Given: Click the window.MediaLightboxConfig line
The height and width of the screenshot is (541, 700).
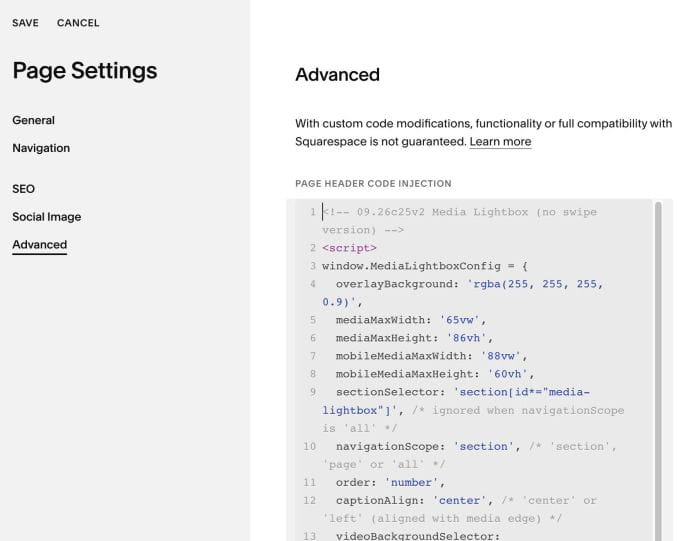Looking at the screenshot, I should tap(425, 266).
